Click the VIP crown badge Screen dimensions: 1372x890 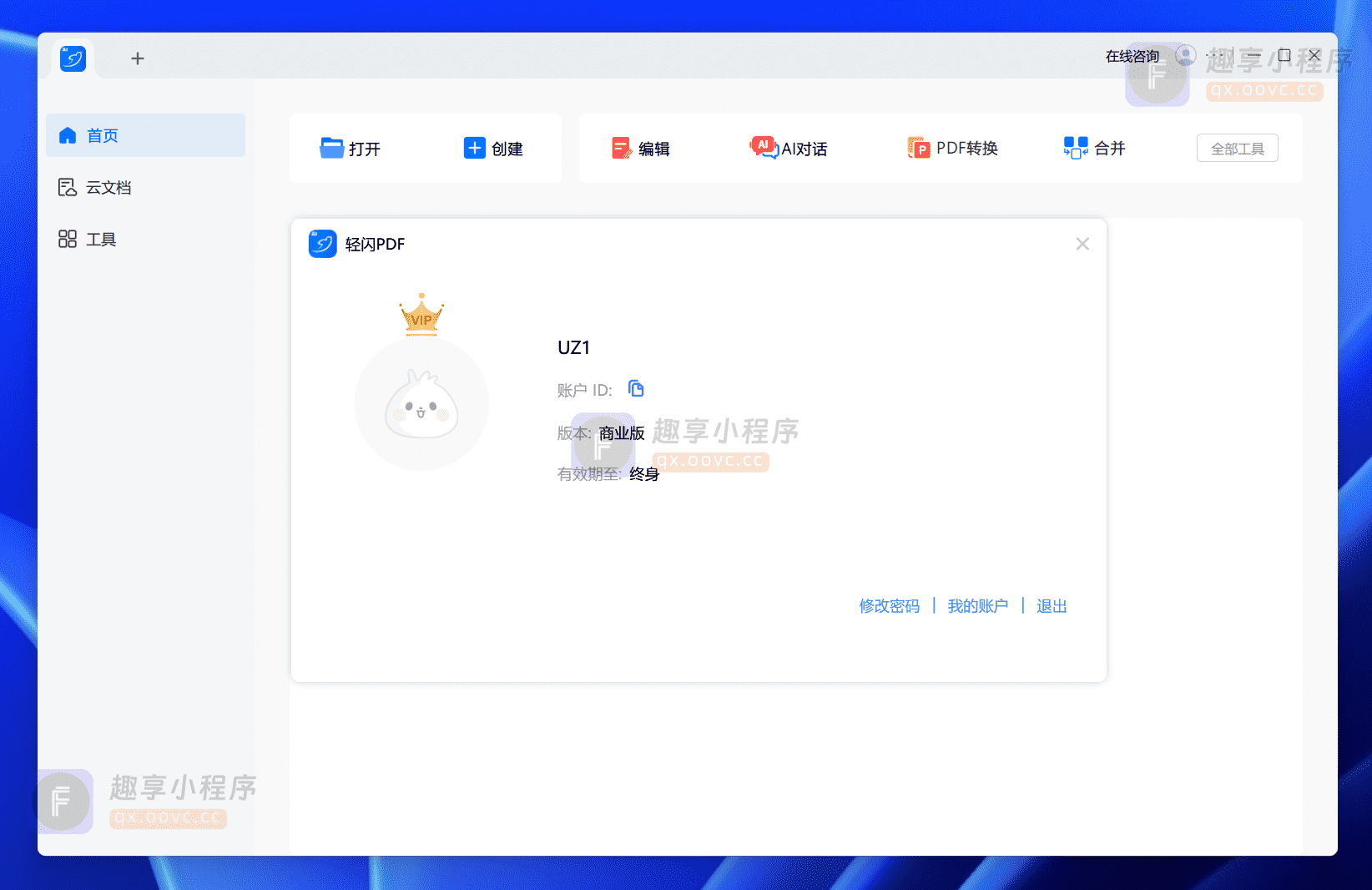tap(421, 314)
